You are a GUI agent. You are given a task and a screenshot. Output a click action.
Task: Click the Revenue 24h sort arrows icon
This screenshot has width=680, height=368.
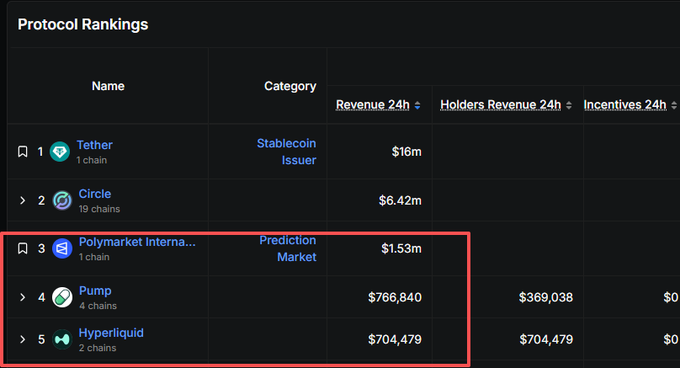pos(417,105)
